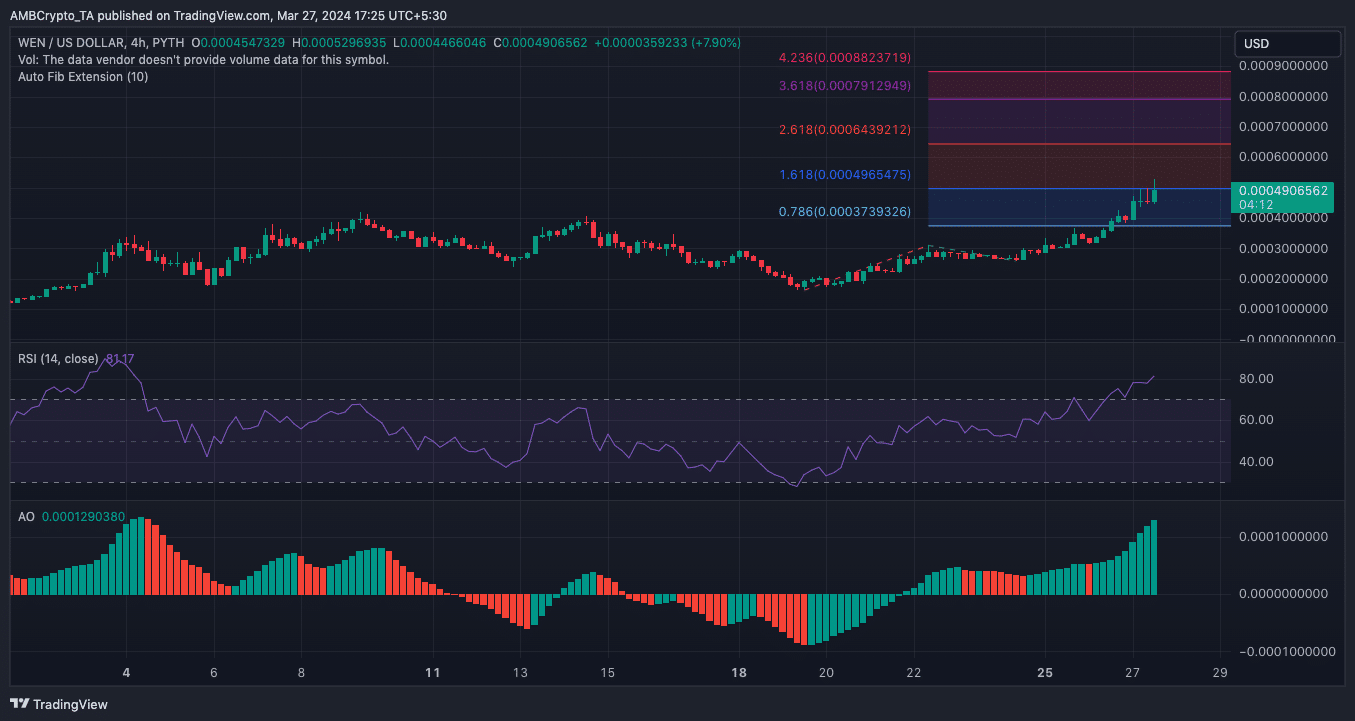The image size is (1355, 721).
Task: Click date label 4 on time axis
Action: coord(126,672)
